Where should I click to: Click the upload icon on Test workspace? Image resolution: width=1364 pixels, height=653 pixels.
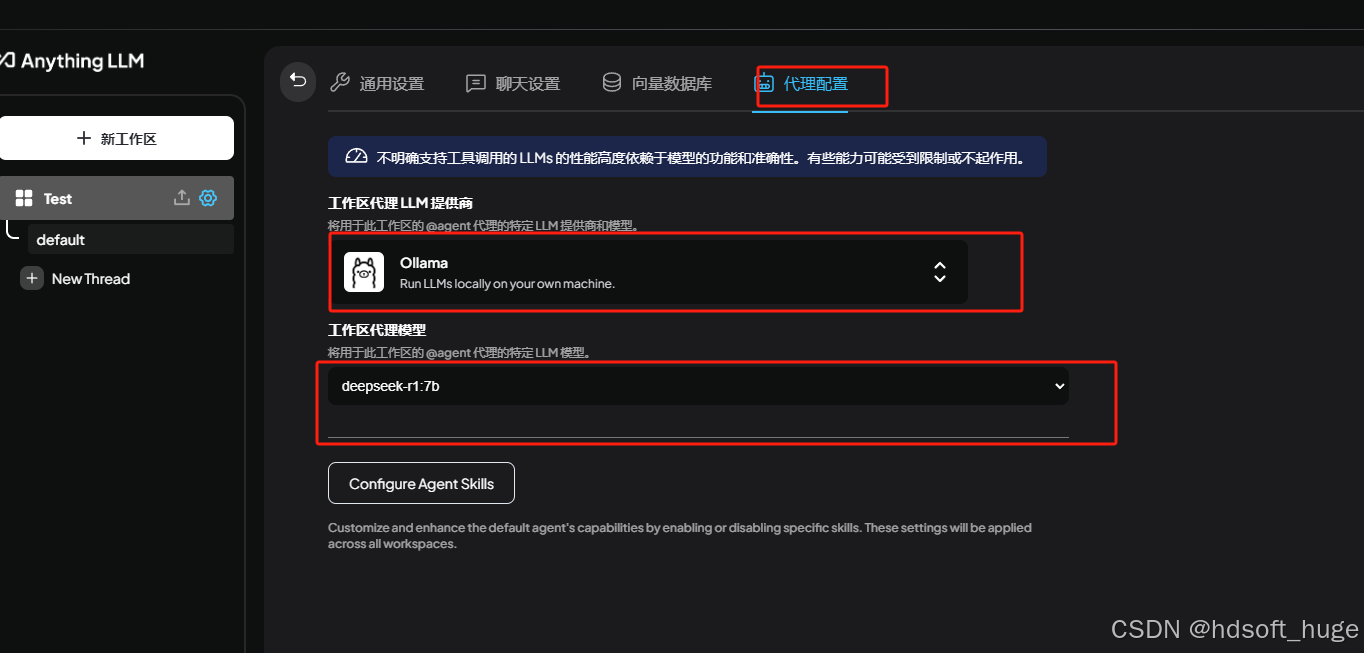coord(182,198)
